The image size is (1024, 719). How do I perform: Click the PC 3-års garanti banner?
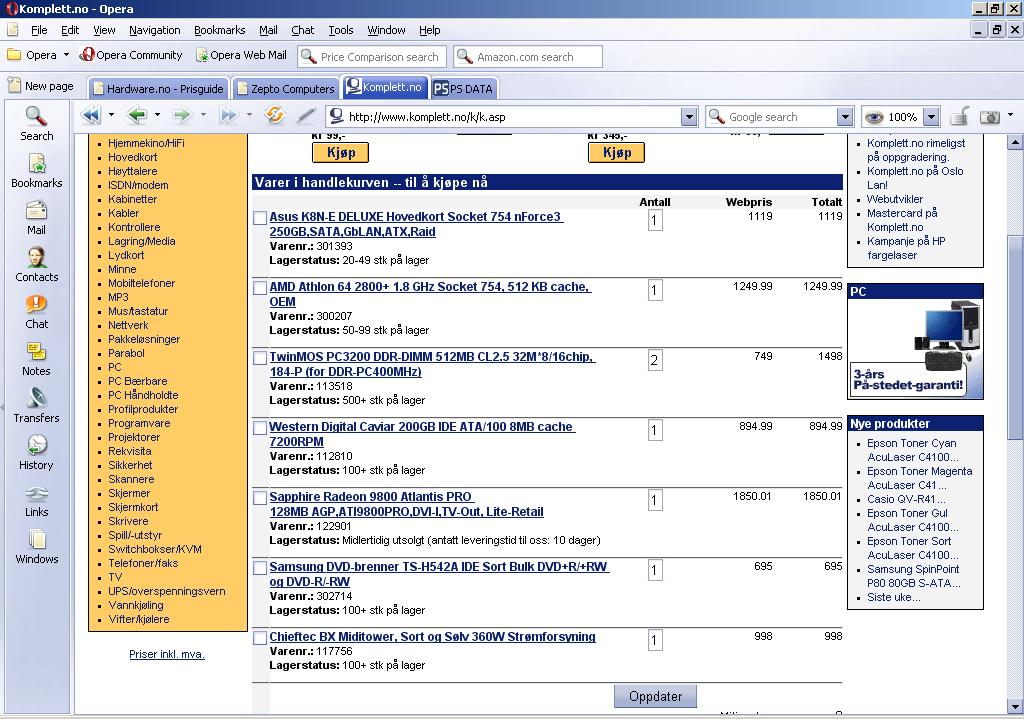pos(915,348)
